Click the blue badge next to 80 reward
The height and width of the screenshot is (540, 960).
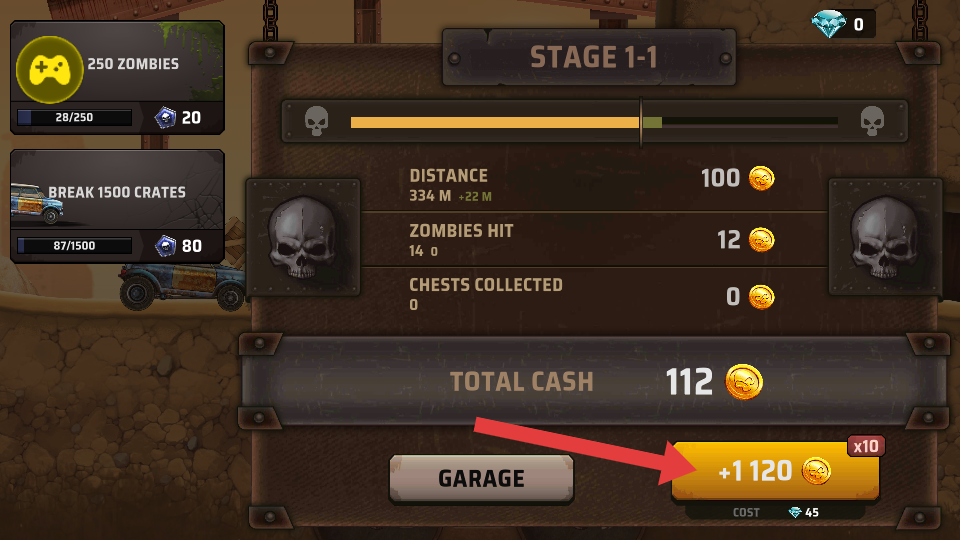pos(165,246)
